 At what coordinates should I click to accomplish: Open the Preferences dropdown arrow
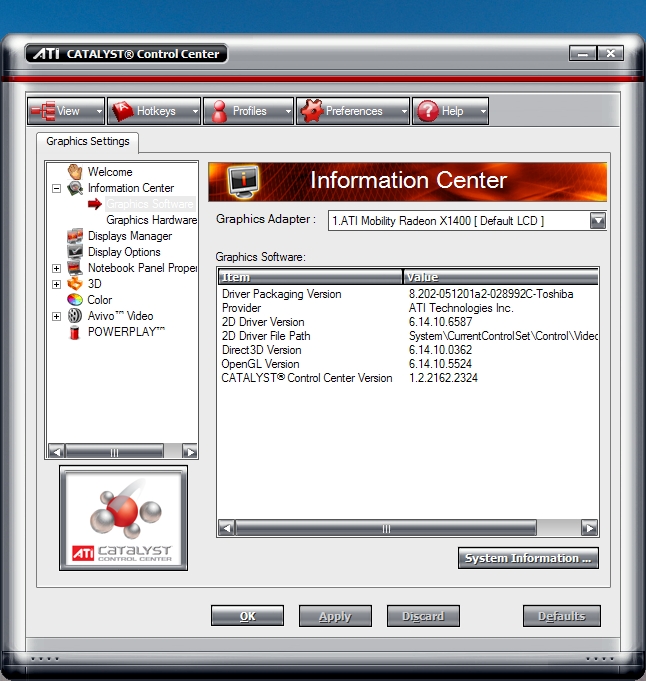[404, 112]
